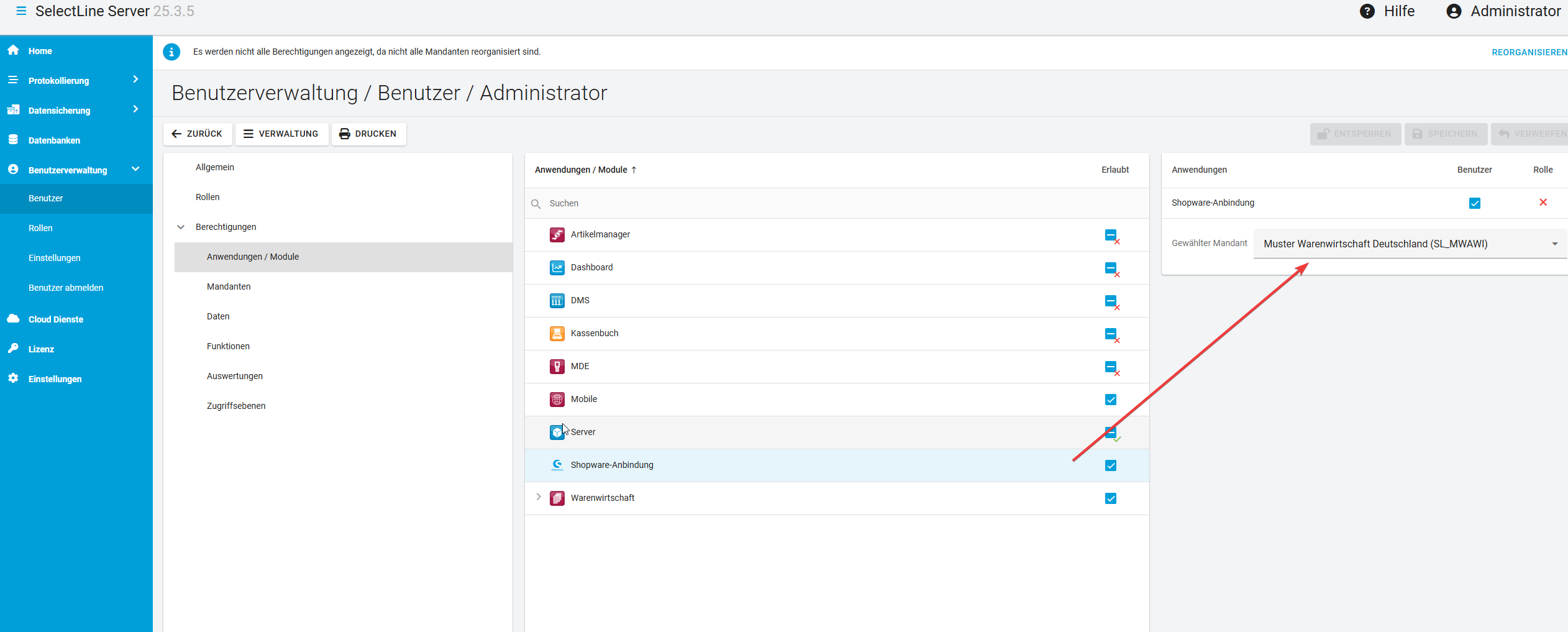Click the Cloud Dienste sidebar icon

coord(13,319)
